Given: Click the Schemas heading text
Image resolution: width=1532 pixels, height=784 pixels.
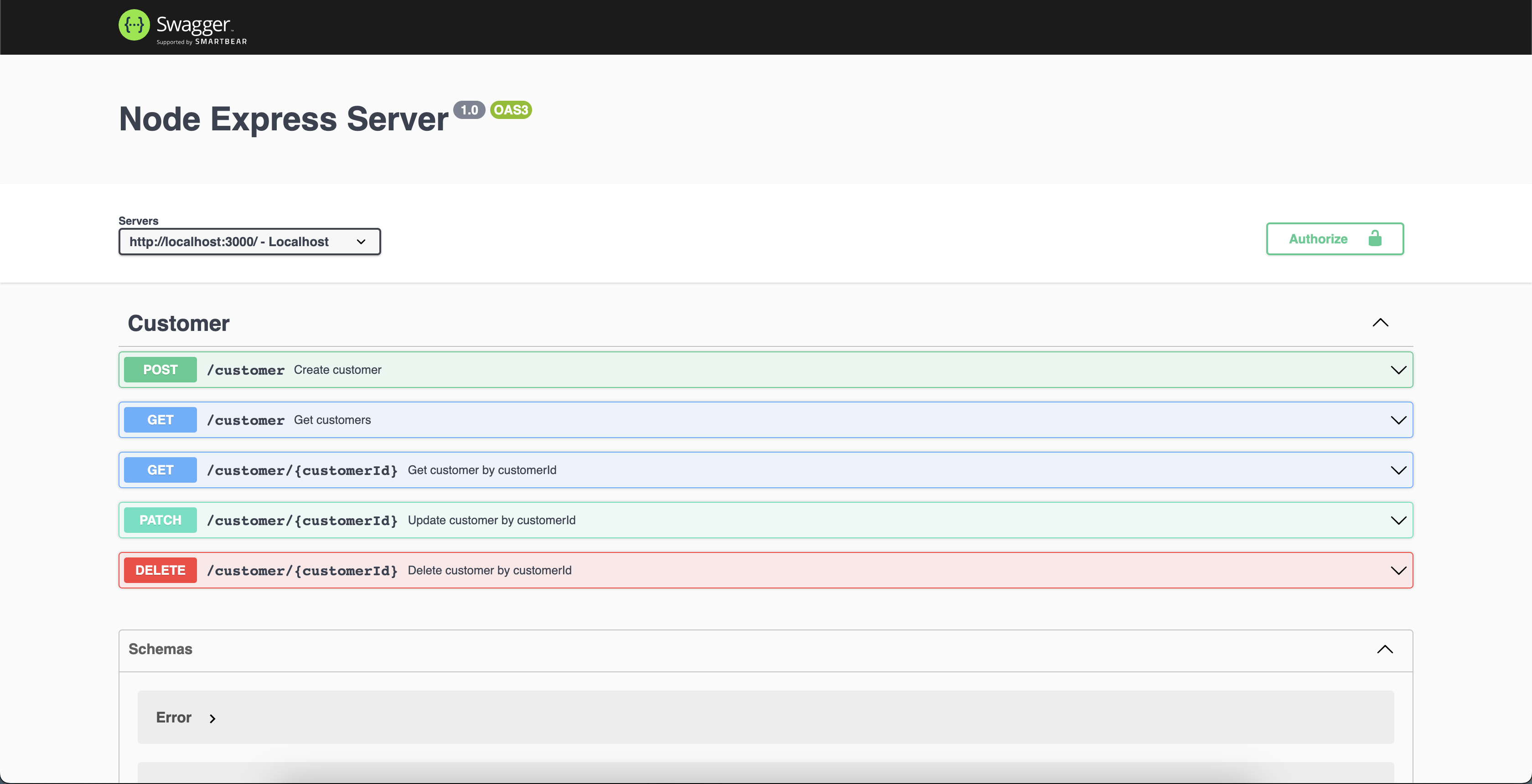Looking at the screenshot, I should tap(160, 649).
